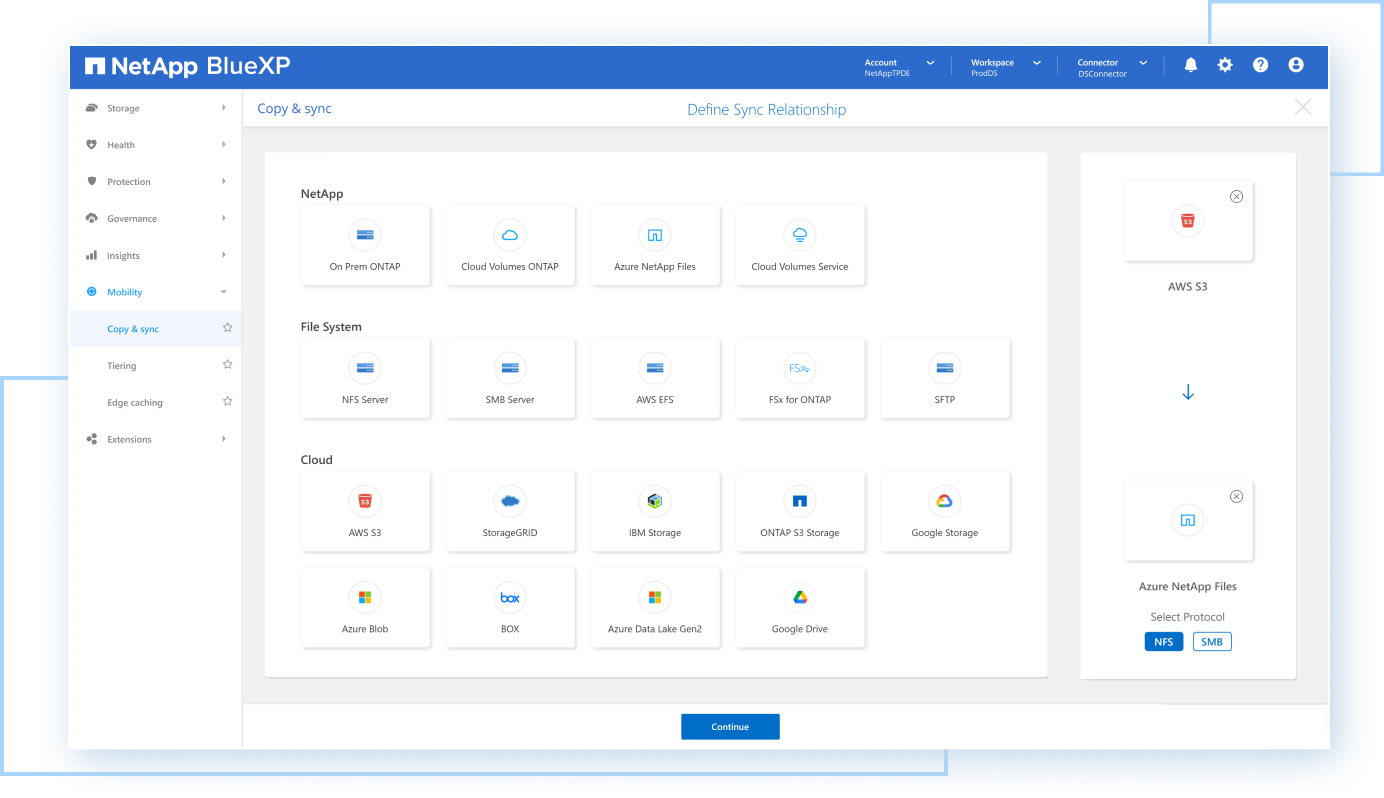
Task: Select the FSx for ONTAP tile
Action: [800, 378]
